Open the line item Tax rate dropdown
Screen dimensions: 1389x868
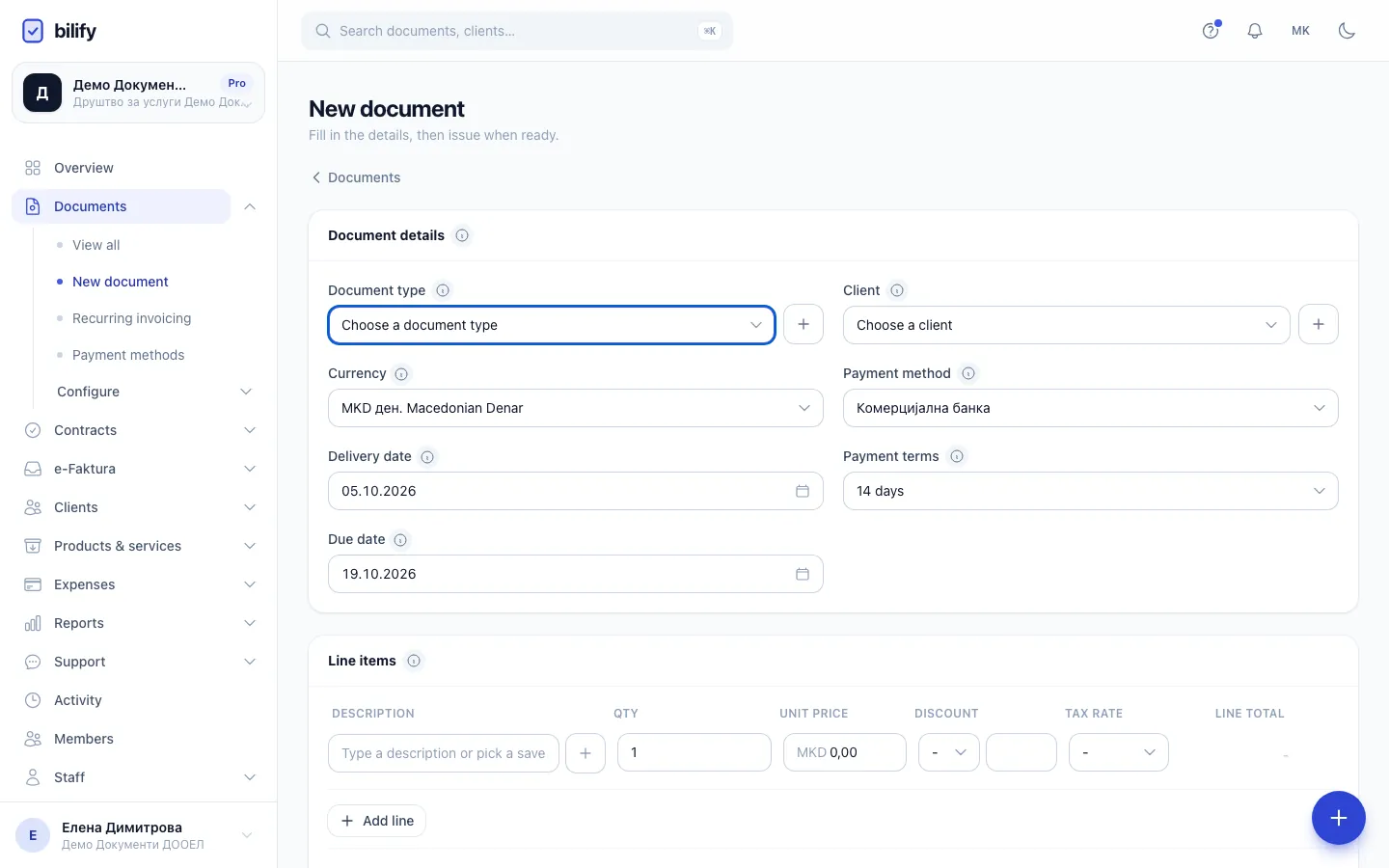1119,752
